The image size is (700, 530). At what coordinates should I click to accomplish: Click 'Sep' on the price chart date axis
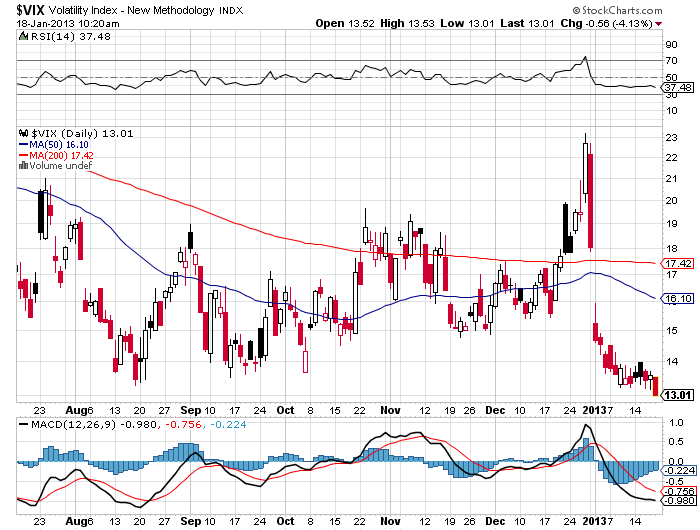tap(191, 410)
